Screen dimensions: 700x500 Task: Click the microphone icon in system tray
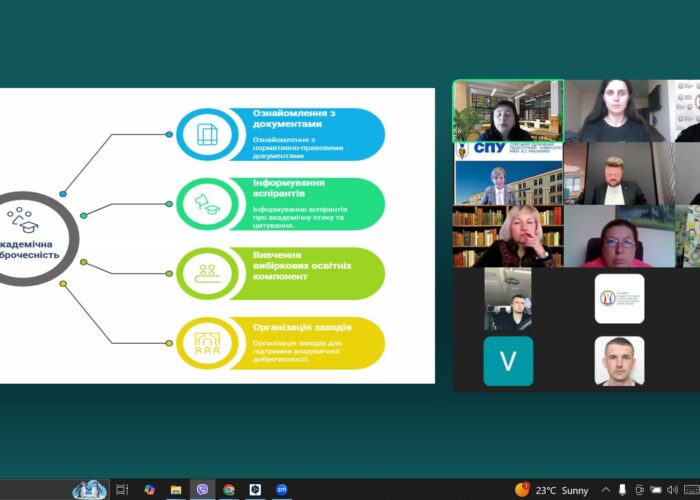[624, 489]
